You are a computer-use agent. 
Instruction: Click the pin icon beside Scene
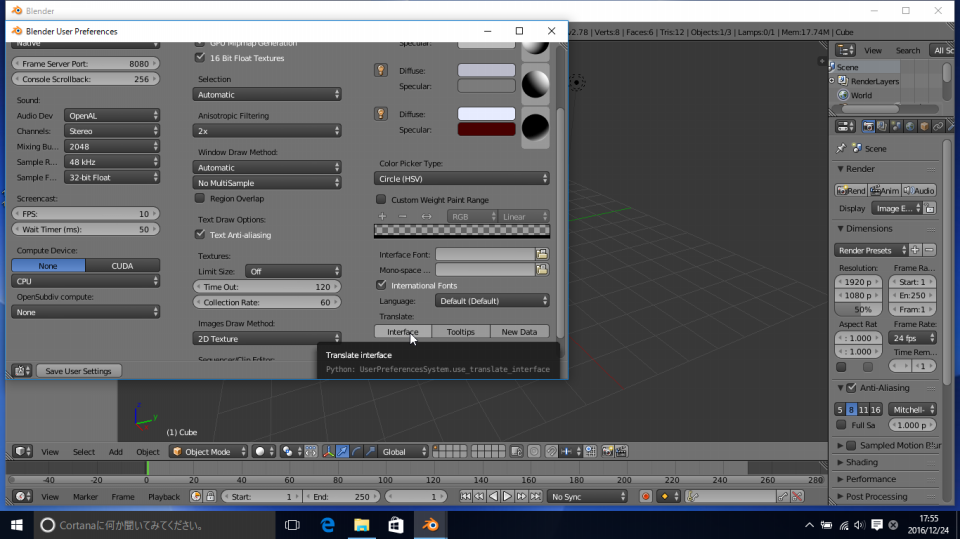coord(841,148)
